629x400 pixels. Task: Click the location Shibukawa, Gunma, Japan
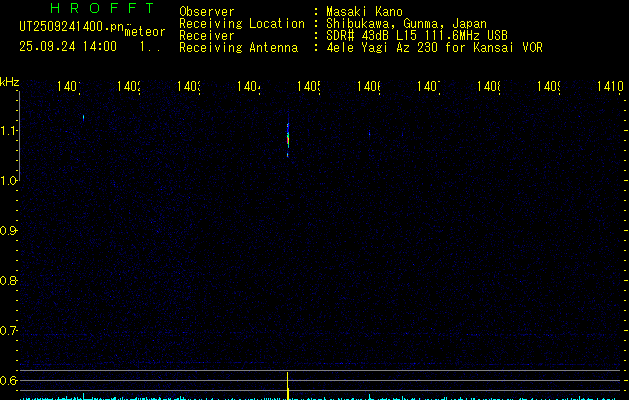tap(406, 24)
